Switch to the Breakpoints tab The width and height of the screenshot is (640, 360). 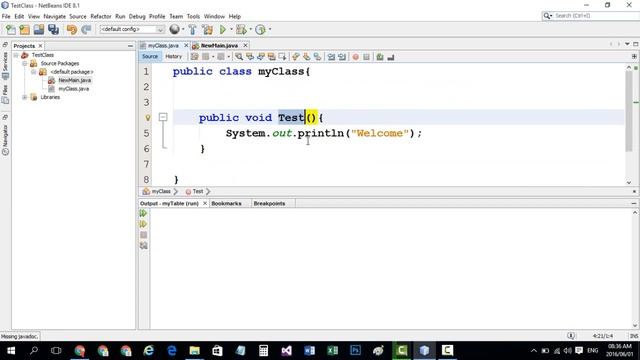click(x=269, y=203)
